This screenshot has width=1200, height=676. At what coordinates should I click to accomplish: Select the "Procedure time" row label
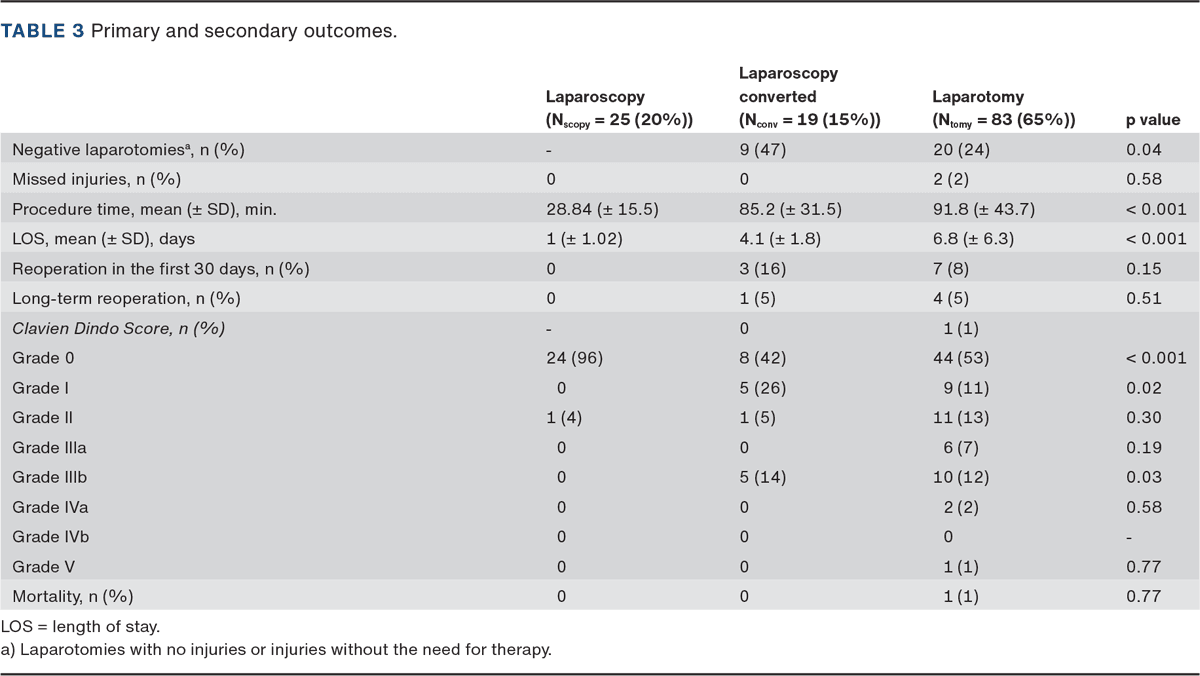(x=144, y=209)
